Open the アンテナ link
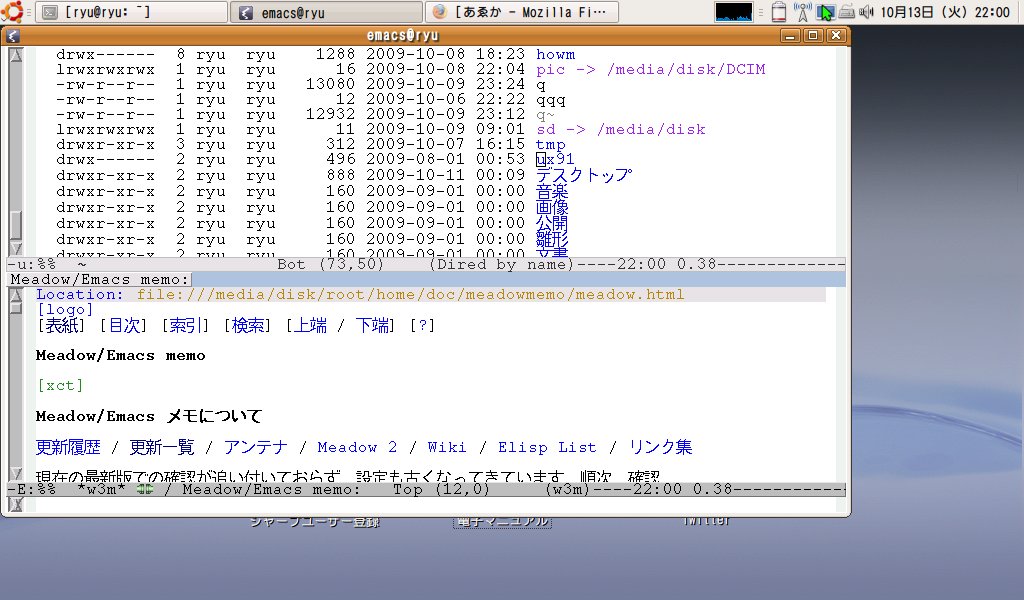1024x600 pixels. point(255,447)
